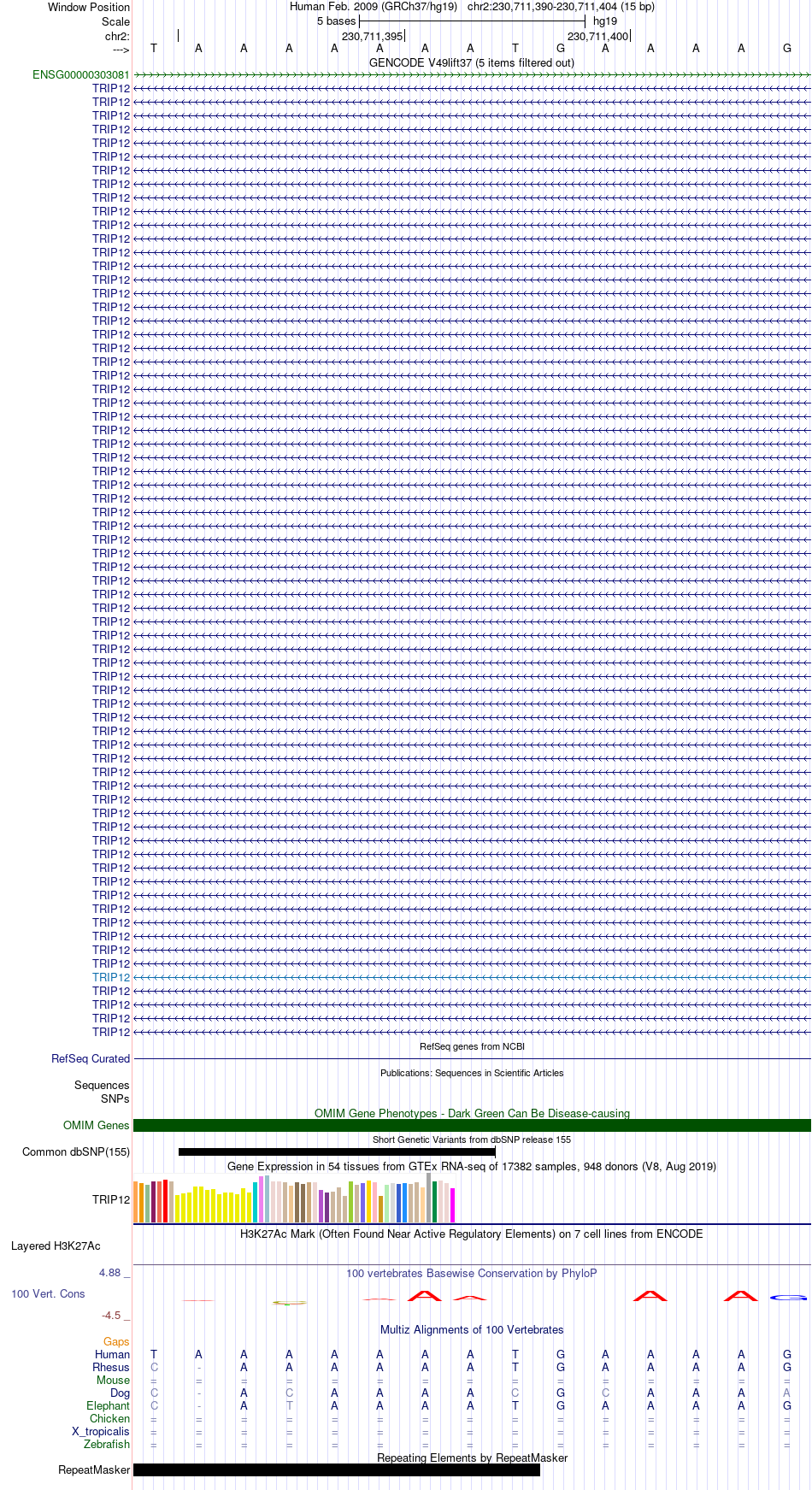Click the Gene Expression in 54 tissues title
Viewport: 812px width, 1490px height.
472,1166
